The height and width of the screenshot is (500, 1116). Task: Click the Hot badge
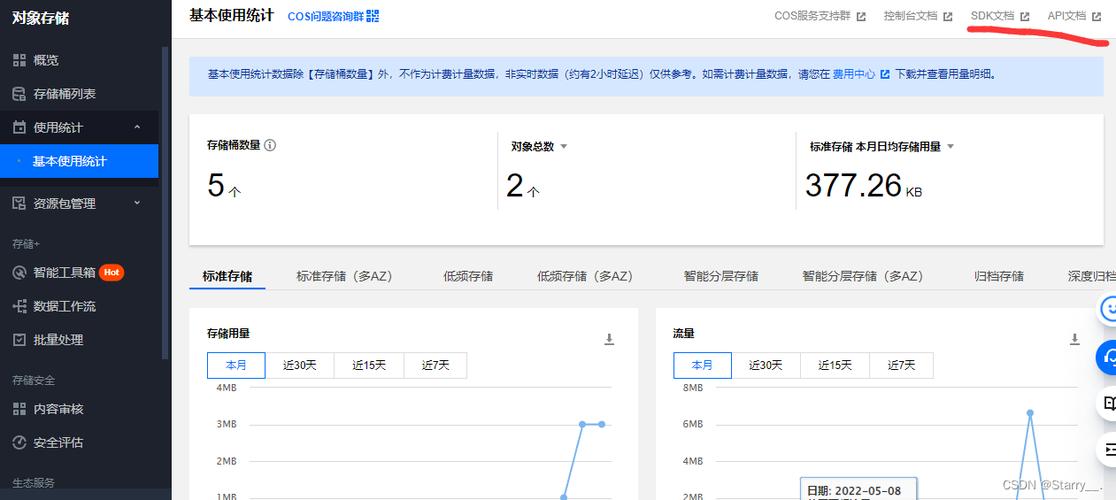(111, 272)
